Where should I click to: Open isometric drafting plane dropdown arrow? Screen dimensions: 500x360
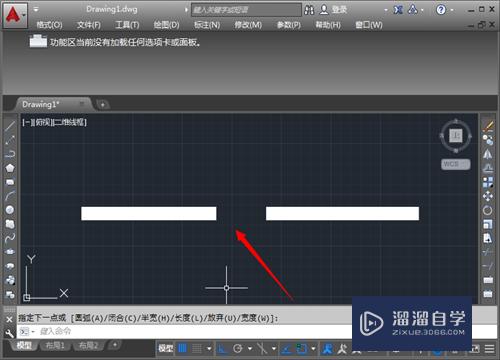pos(274,349)
